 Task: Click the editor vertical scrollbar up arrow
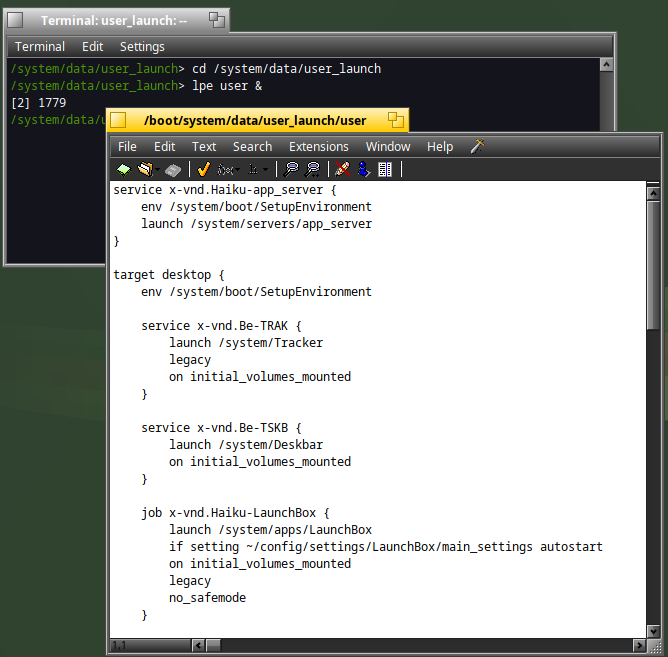653,194
